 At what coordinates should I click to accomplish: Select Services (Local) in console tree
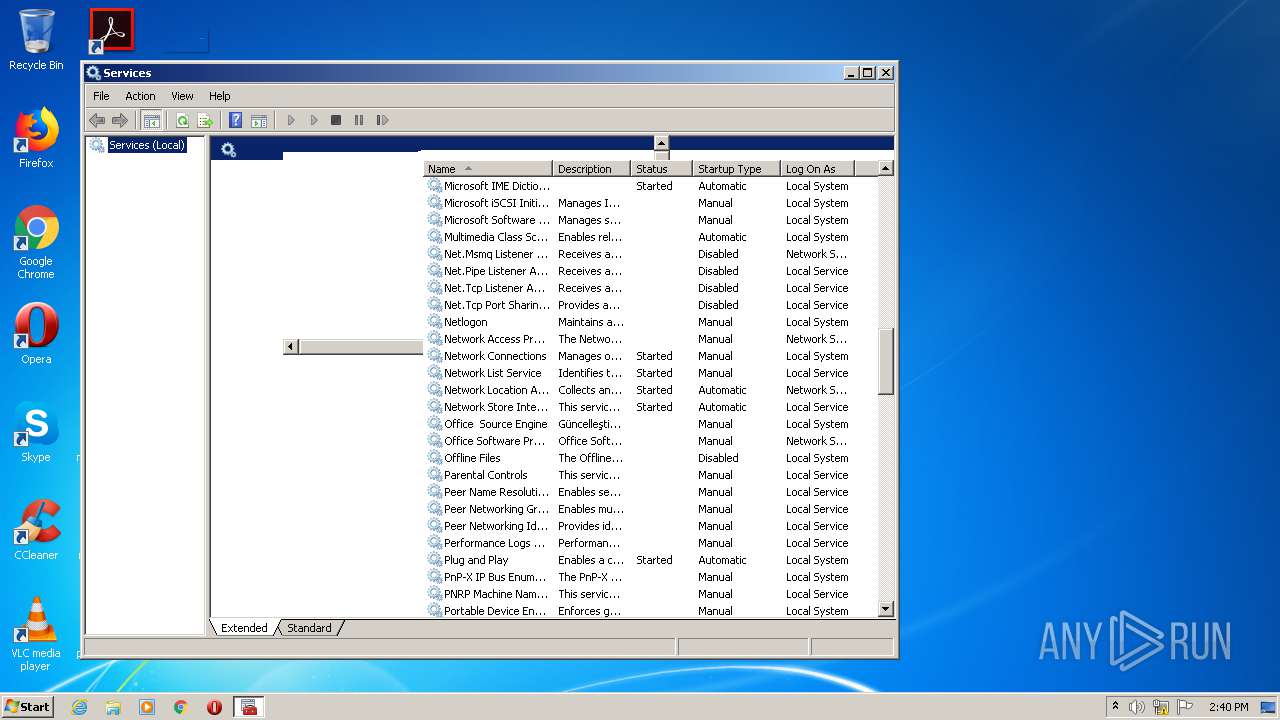[x=146, y=145]
